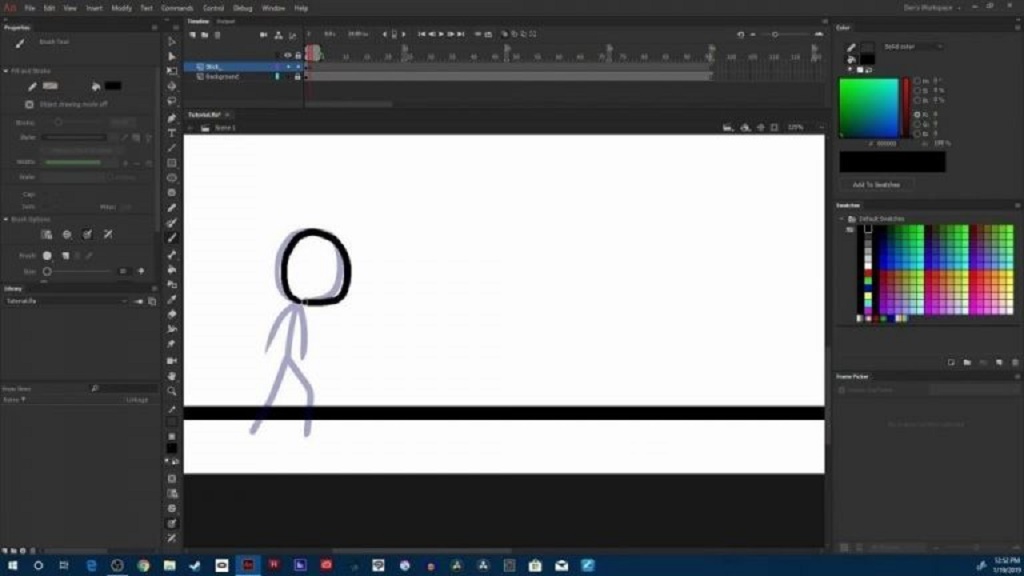1024x576 pixels.
Task: Select the Selection arrow tool
Action: (172, 41)
